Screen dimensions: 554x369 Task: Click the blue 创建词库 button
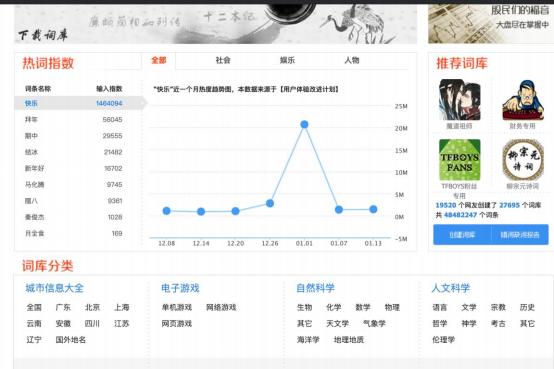(462, 235)
